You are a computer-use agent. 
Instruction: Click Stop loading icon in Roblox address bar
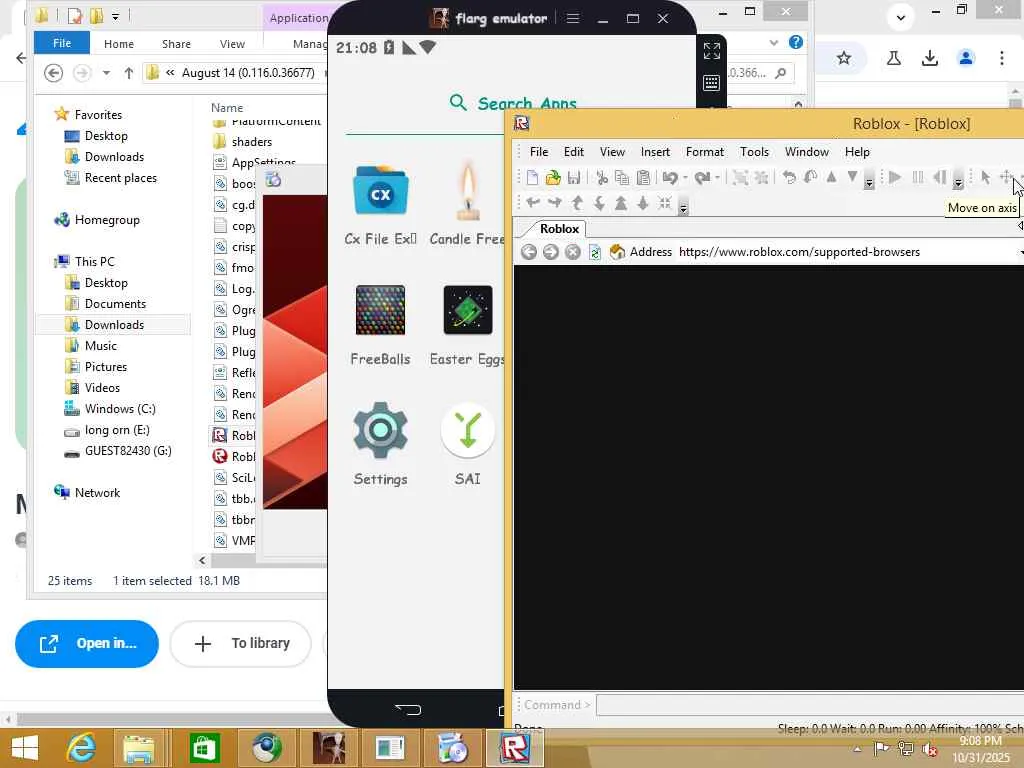pos(573,252)
